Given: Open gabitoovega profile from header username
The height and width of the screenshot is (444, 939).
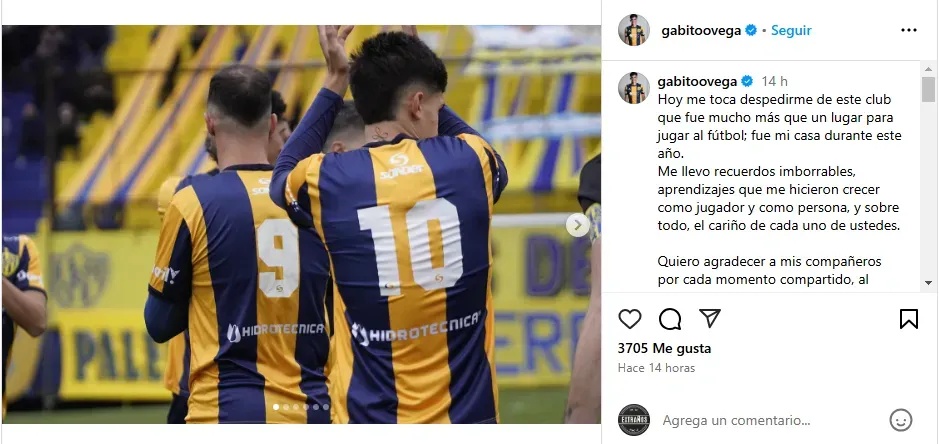Looking at the screenshot, I should (x=701, y=31).
